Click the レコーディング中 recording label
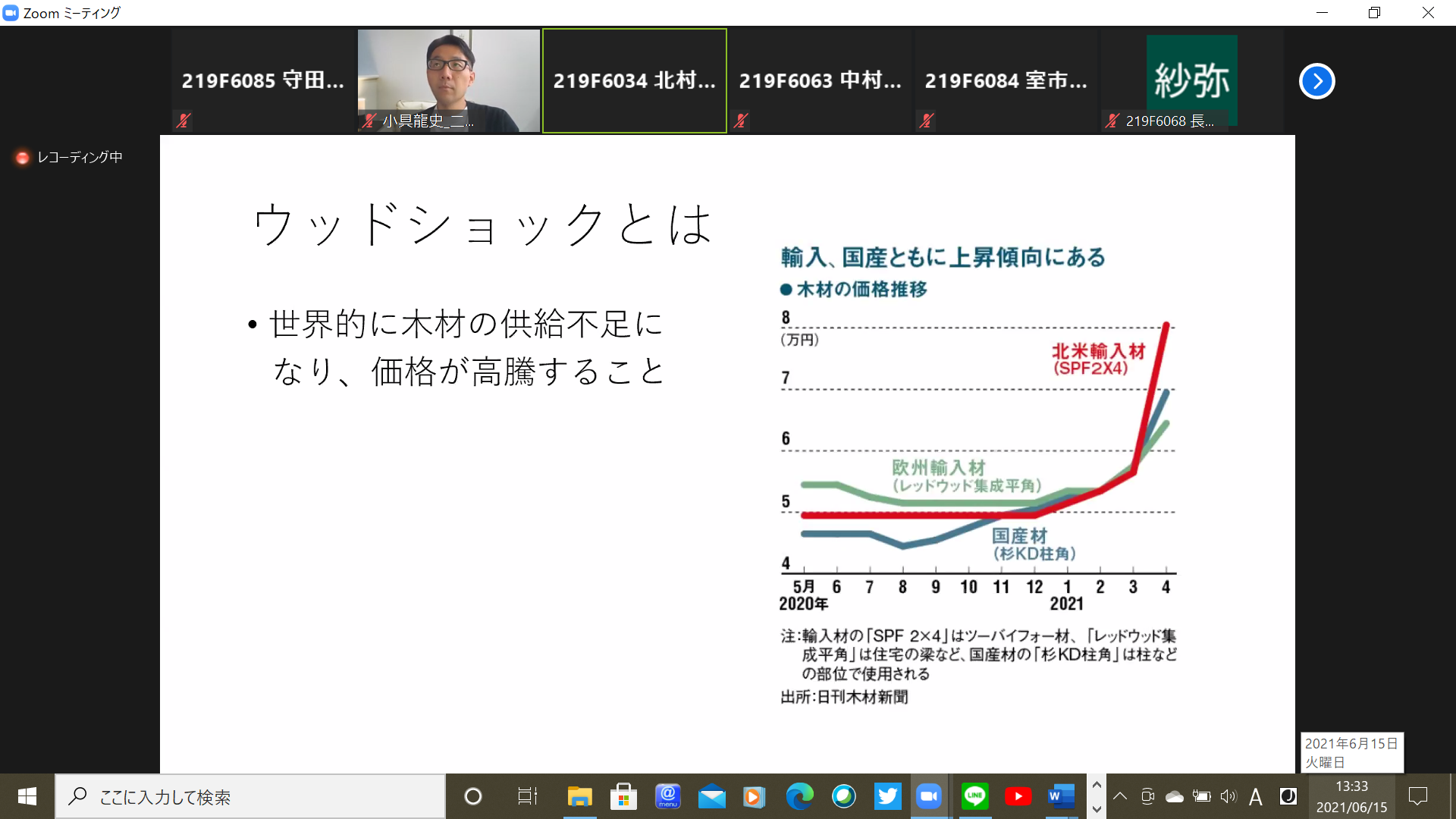Image resolution: width=1456 pixels, height=819 pixels. tap(80, 157)
